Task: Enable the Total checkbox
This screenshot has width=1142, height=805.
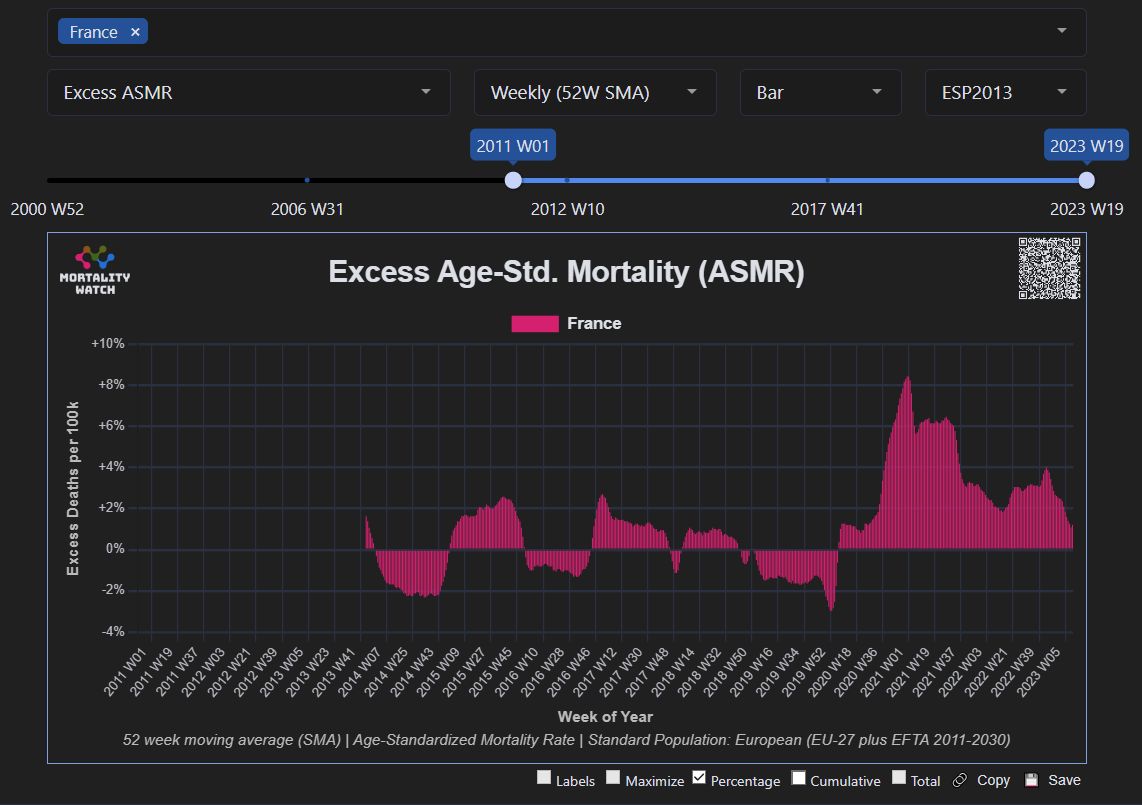Action: [899, 778]
